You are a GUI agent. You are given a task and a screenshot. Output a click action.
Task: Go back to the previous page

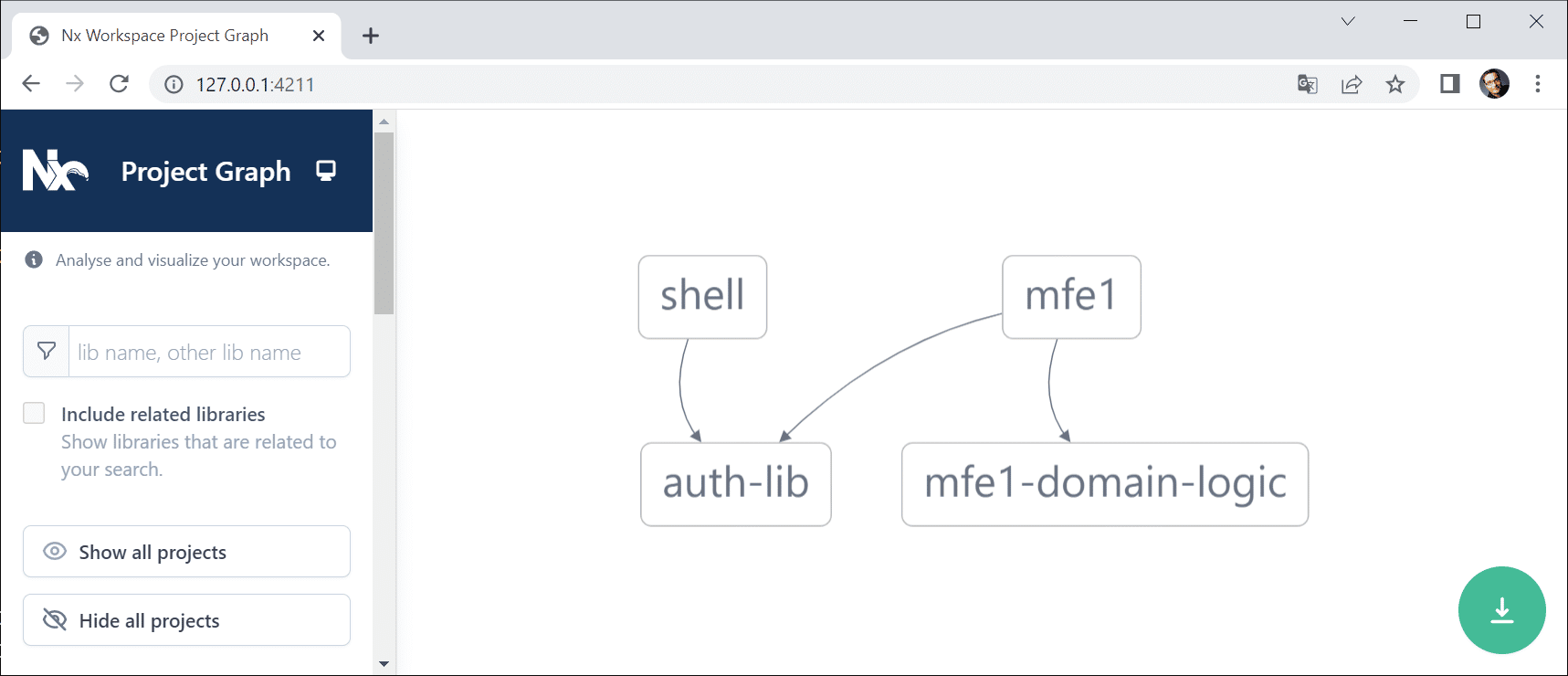31,84
